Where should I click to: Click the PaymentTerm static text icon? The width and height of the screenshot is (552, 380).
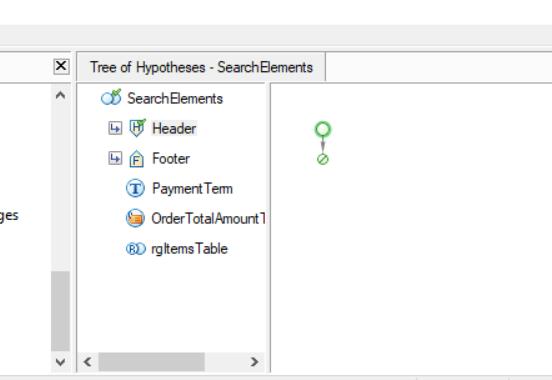[135, 188]
